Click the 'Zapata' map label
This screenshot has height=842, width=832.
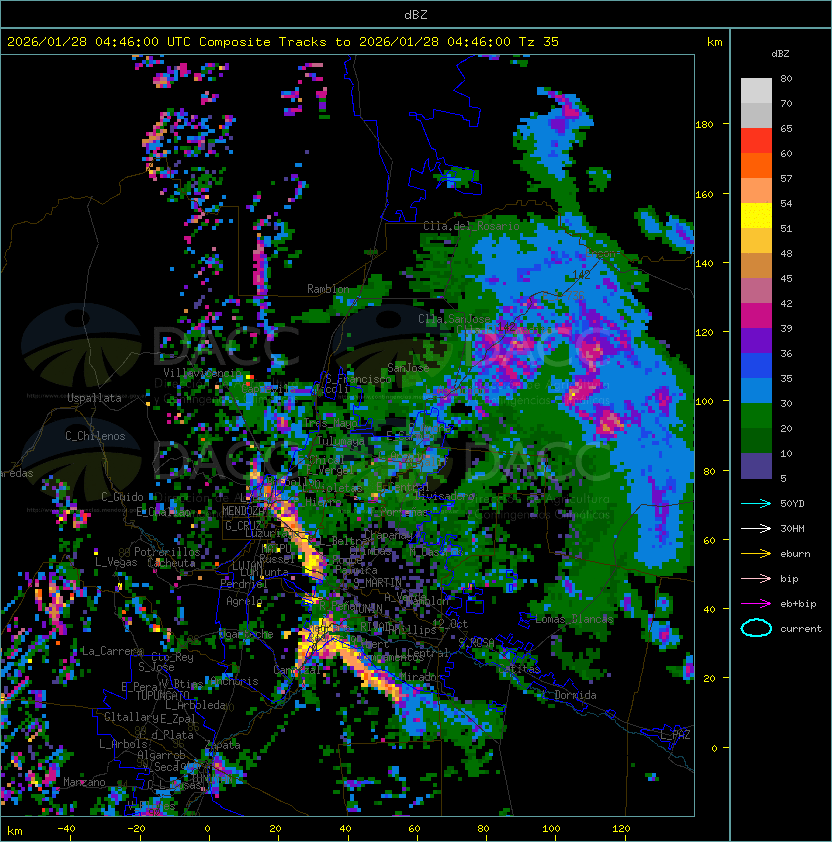point(223,745)
